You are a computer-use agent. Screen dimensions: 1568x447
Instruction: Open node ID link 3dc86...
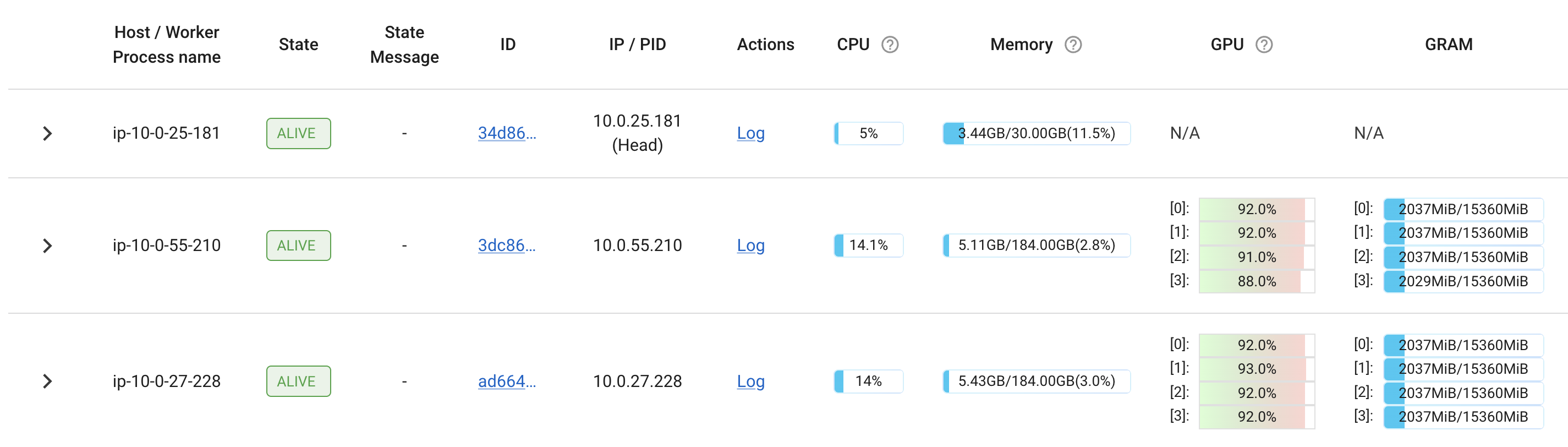(507, 245)
